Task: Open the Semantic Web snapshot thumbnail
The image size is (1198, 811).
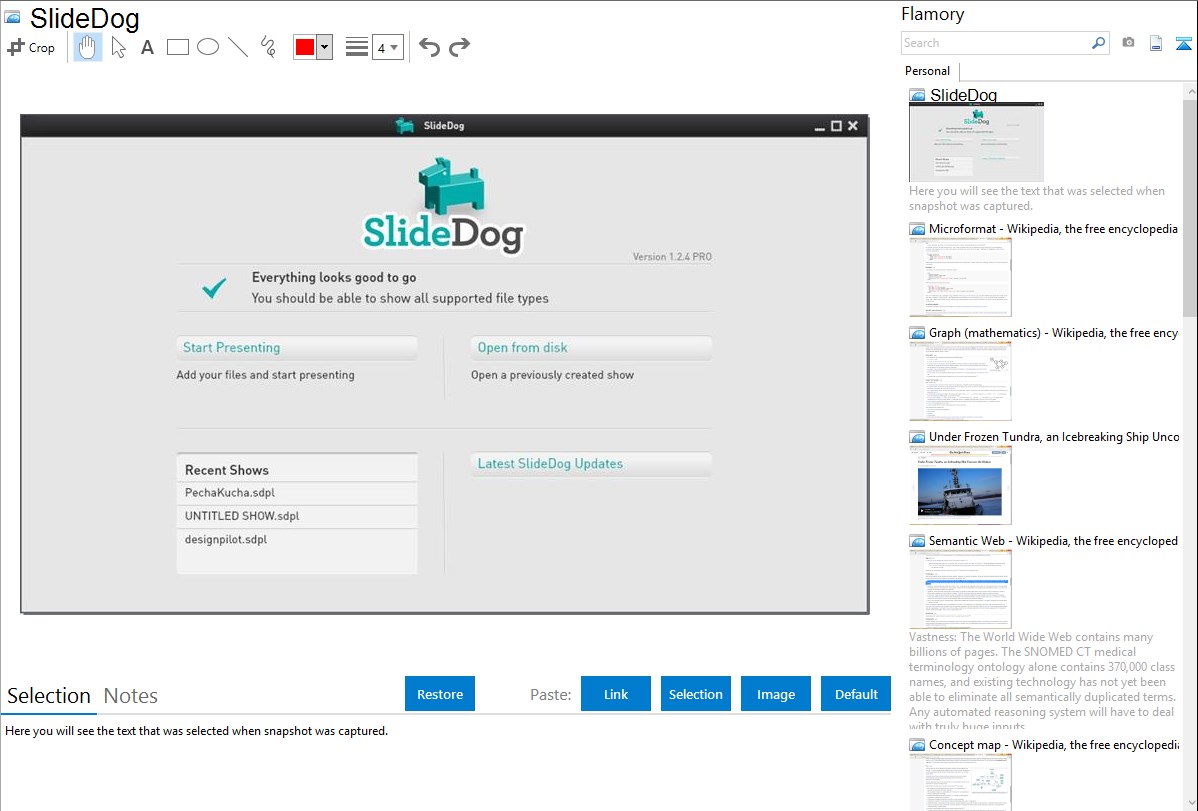Action: pos(960,589)
